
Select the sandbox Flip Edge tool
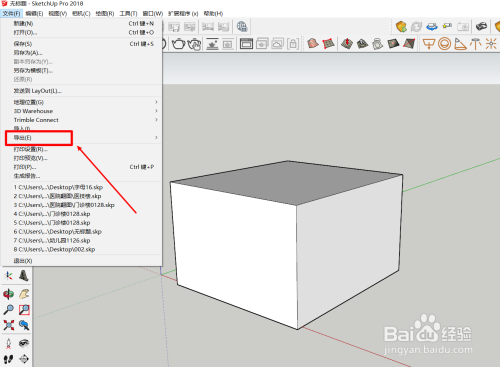tap(409, 44)
